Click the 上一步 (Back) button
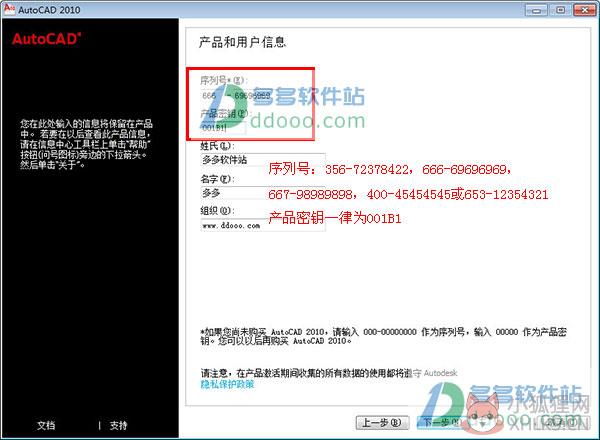This screenshot has width=600, height=440. [382, 423]
